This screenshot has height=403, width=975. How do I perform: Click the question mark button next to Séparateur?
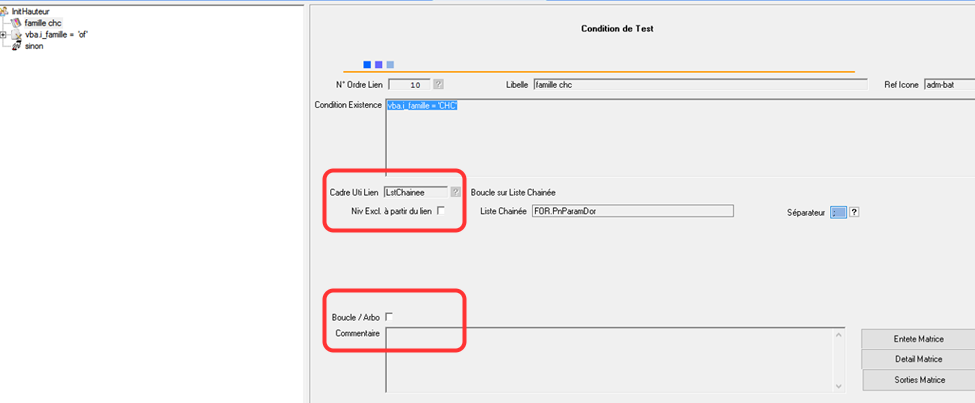pyautogui.click(x=855, y=212)
